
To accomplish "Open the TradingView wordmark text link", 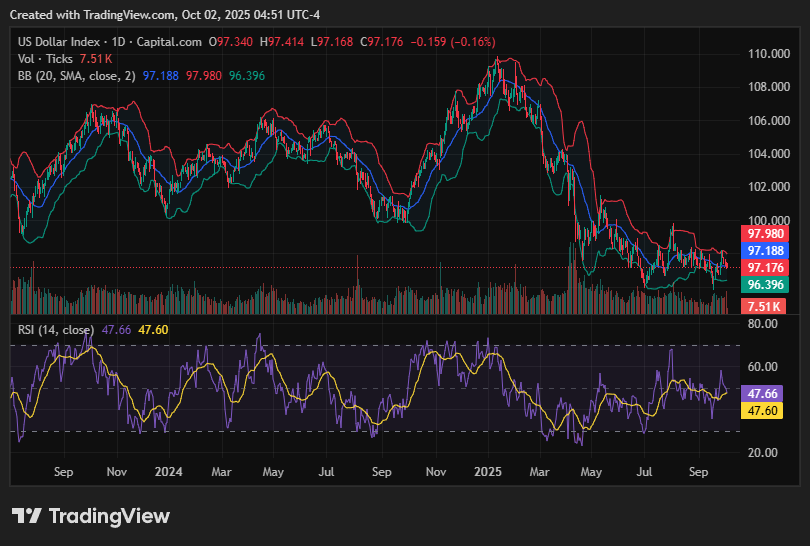I will tap(109, 516).
